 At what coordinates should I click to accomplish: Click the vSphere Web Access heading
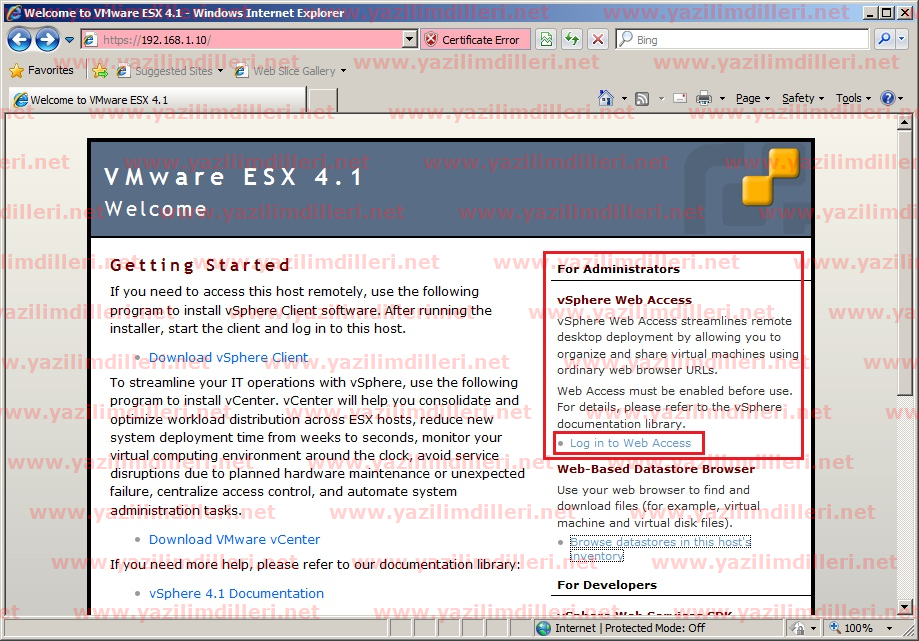(624, 300)
